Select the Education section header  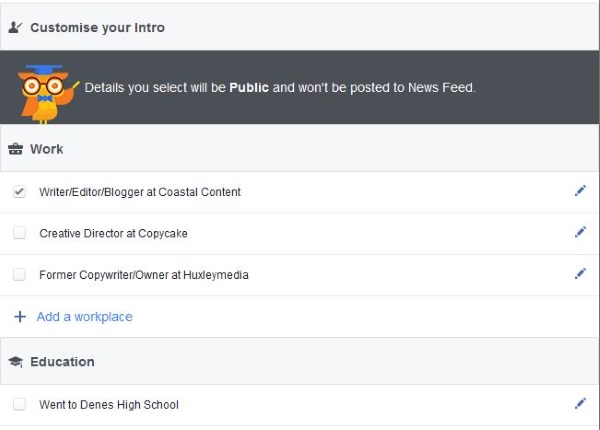point(62,362)
